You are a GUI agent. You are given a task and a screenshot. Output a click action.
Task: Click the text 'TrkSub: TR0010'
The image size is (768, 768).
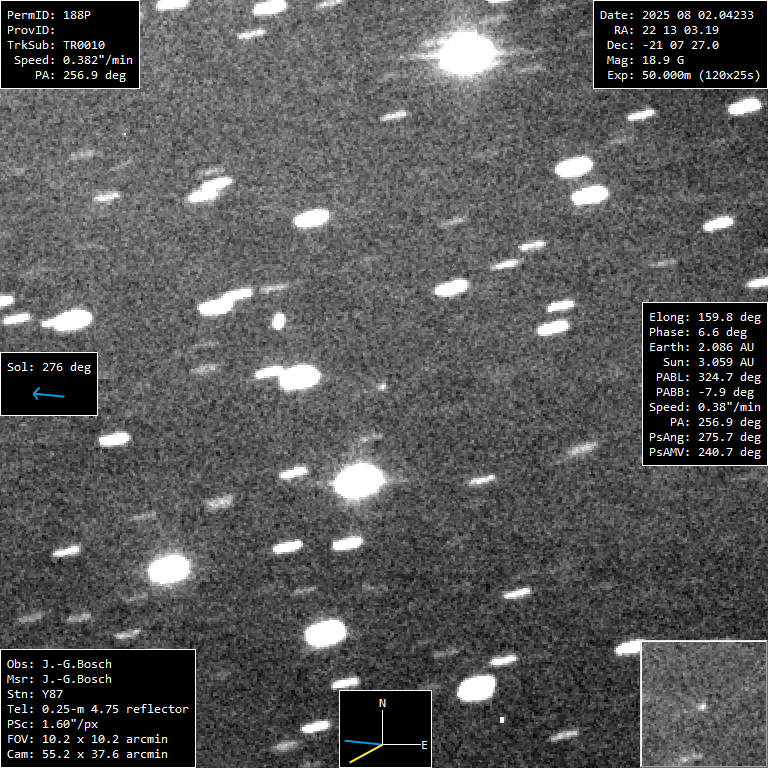pyautogui.click(x=56, y=45)
